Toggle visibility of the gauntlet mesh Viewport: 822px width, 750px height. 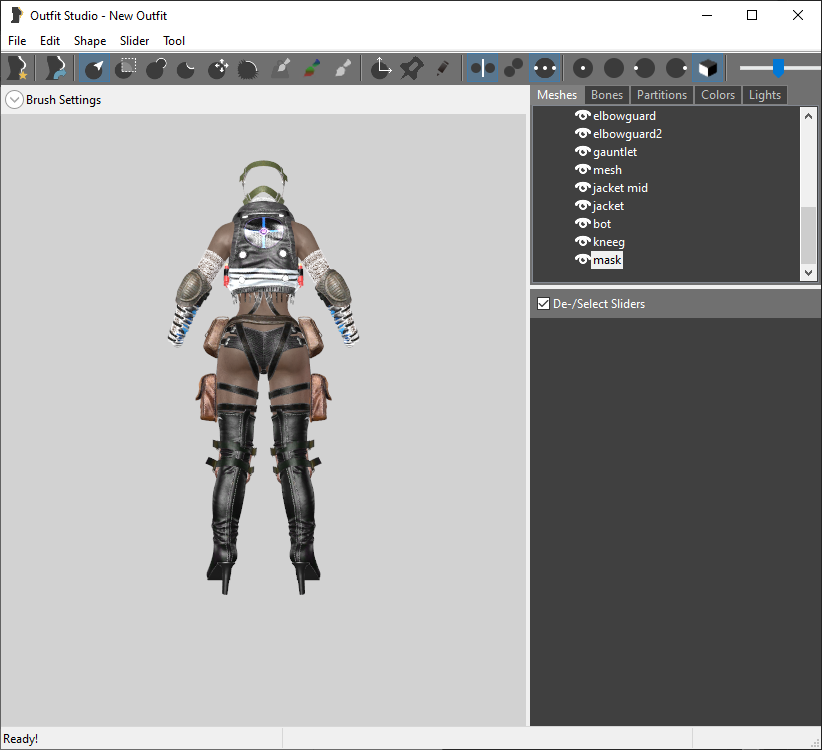[x=582, y=151]
